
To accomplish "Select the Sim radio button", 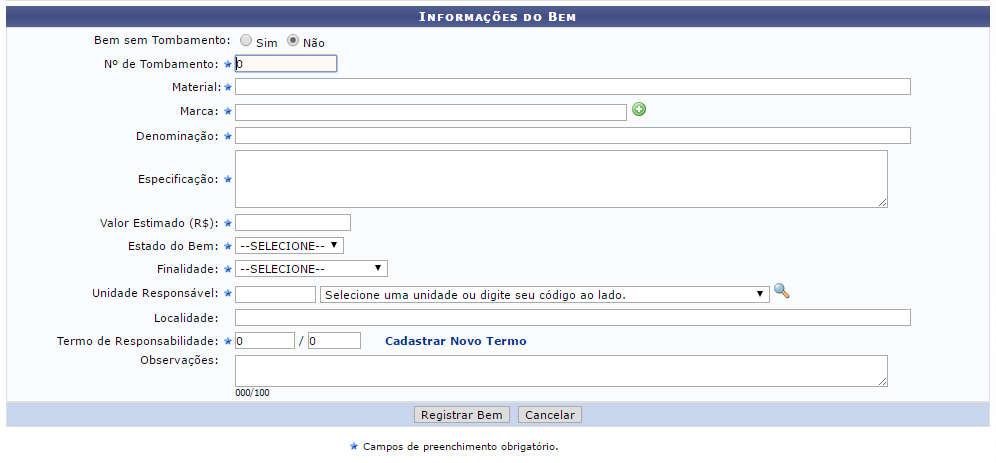I will (x=245, y=41).
